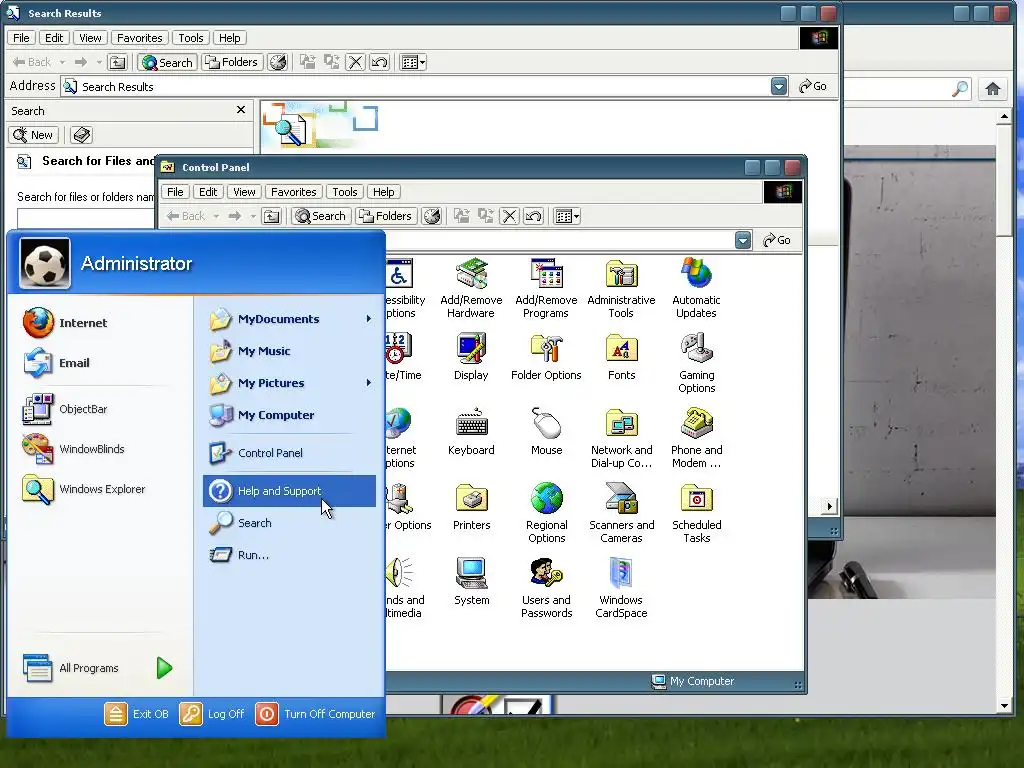1024x768 pixels.
Task: Open Edit menu in Search Results window
Action: point(54,38)
